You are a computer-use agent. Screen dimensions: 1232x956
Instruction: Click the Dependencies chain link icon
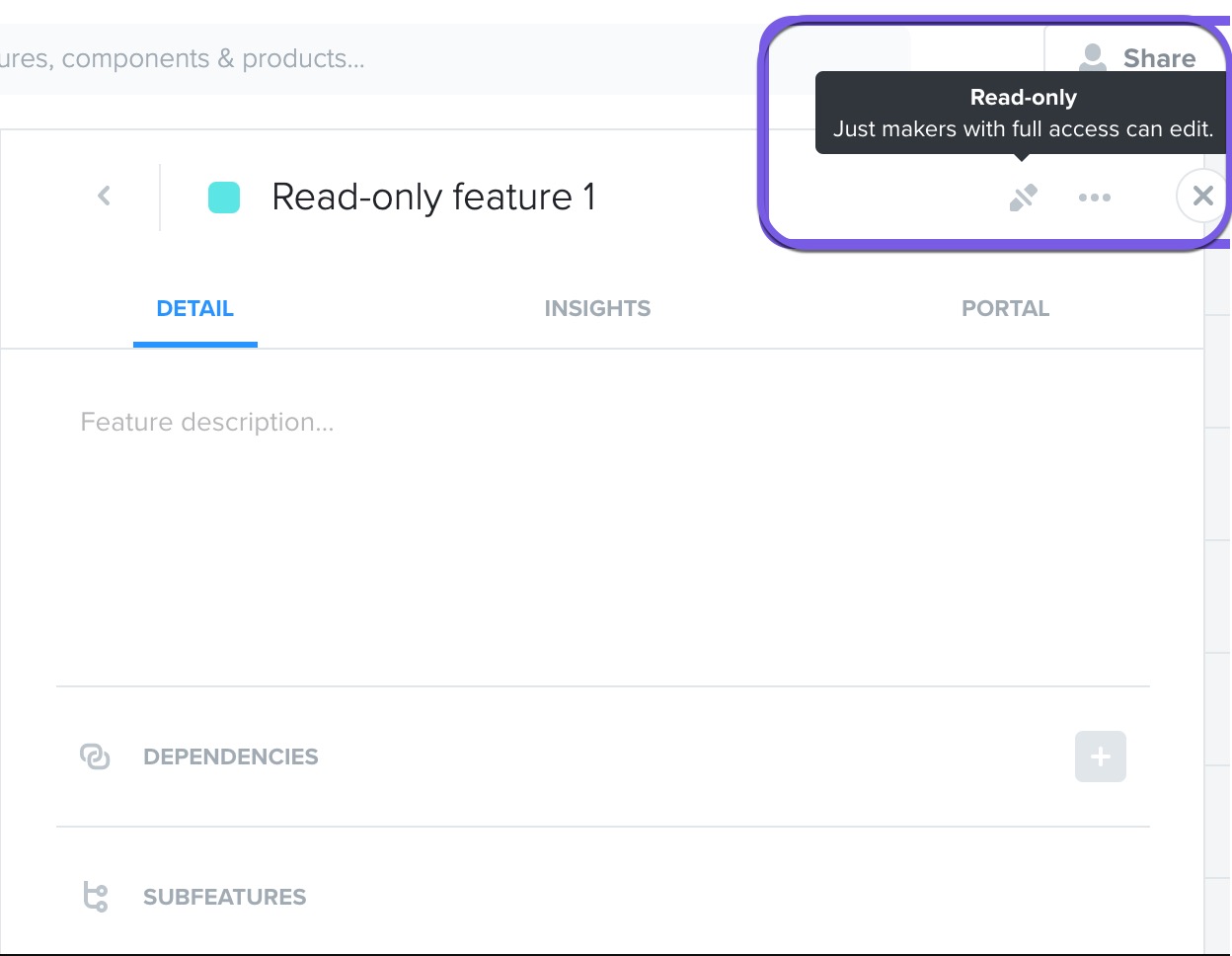[x=96, y=757]
